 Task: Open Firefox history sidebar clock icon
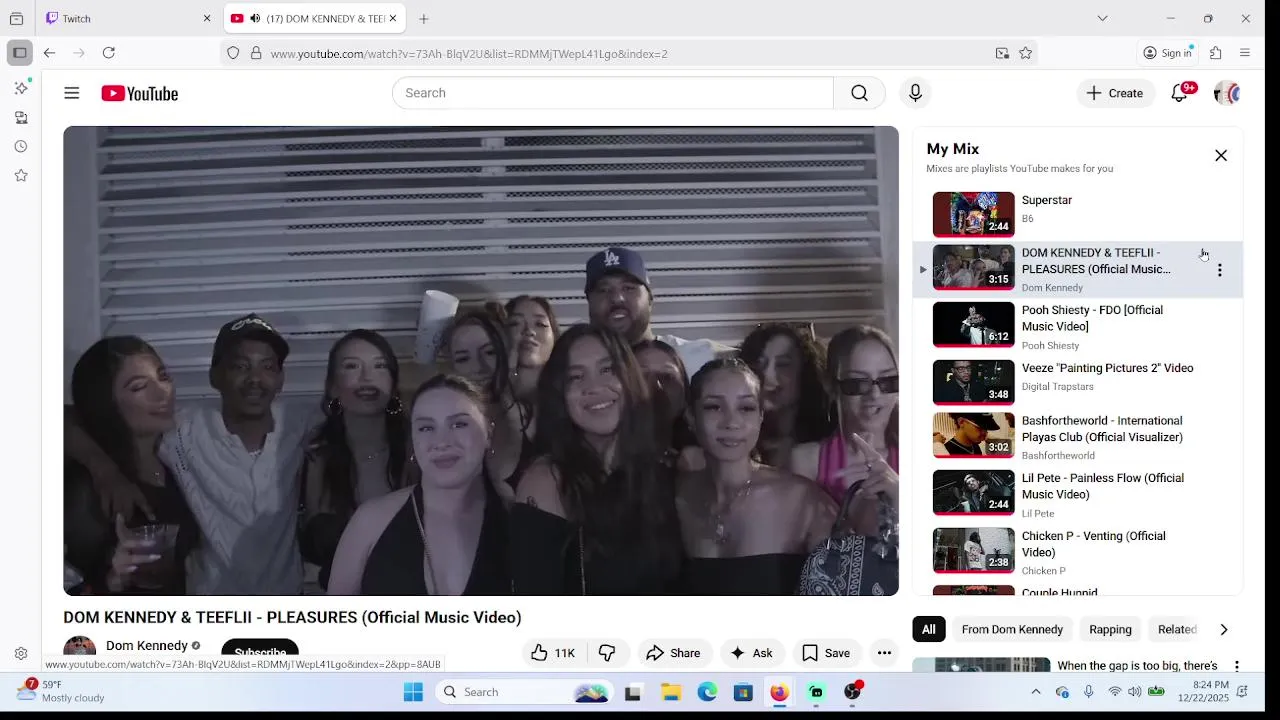pyautogui.click(x=21, y=146)
